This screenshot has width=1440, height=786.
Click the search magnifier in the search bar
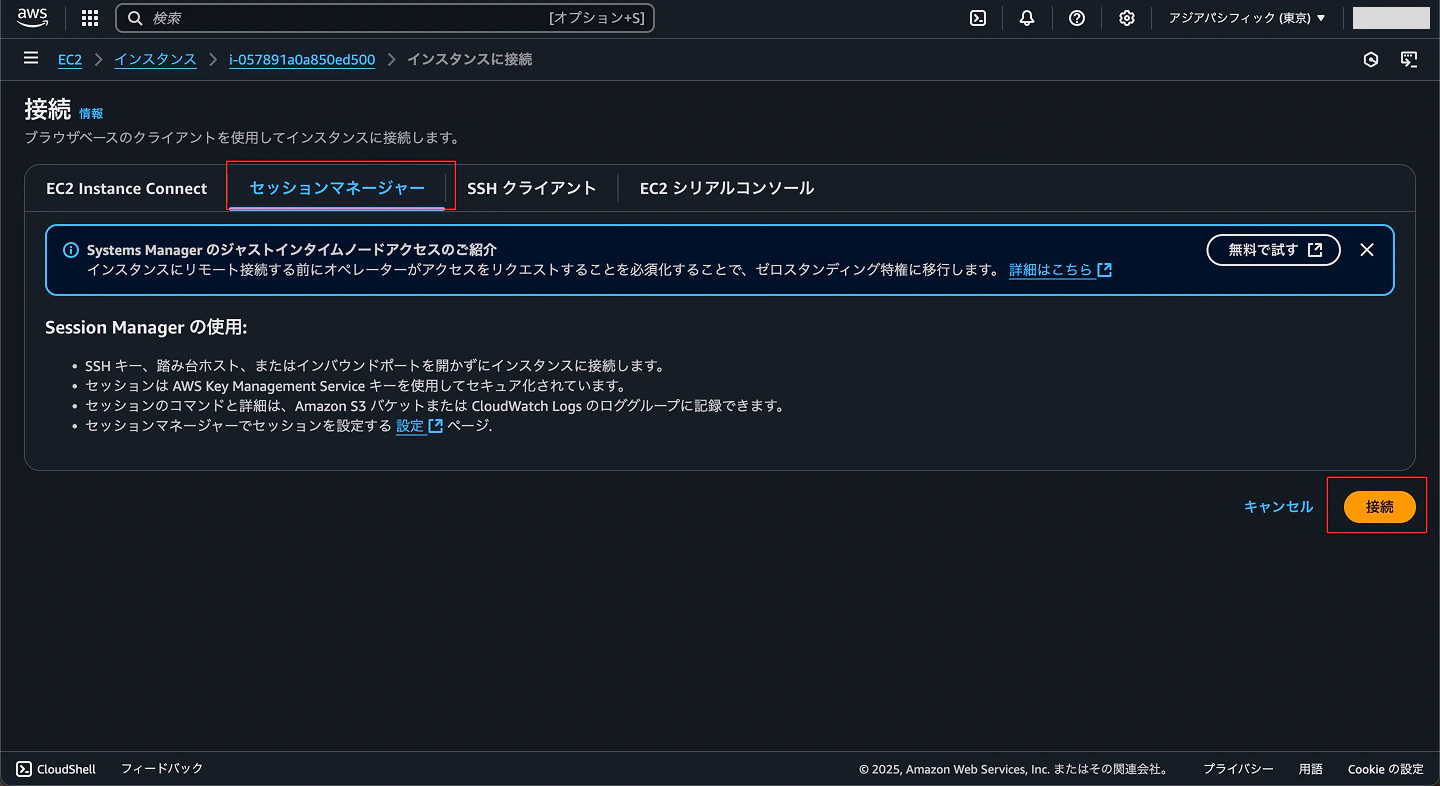coord(135,17)
